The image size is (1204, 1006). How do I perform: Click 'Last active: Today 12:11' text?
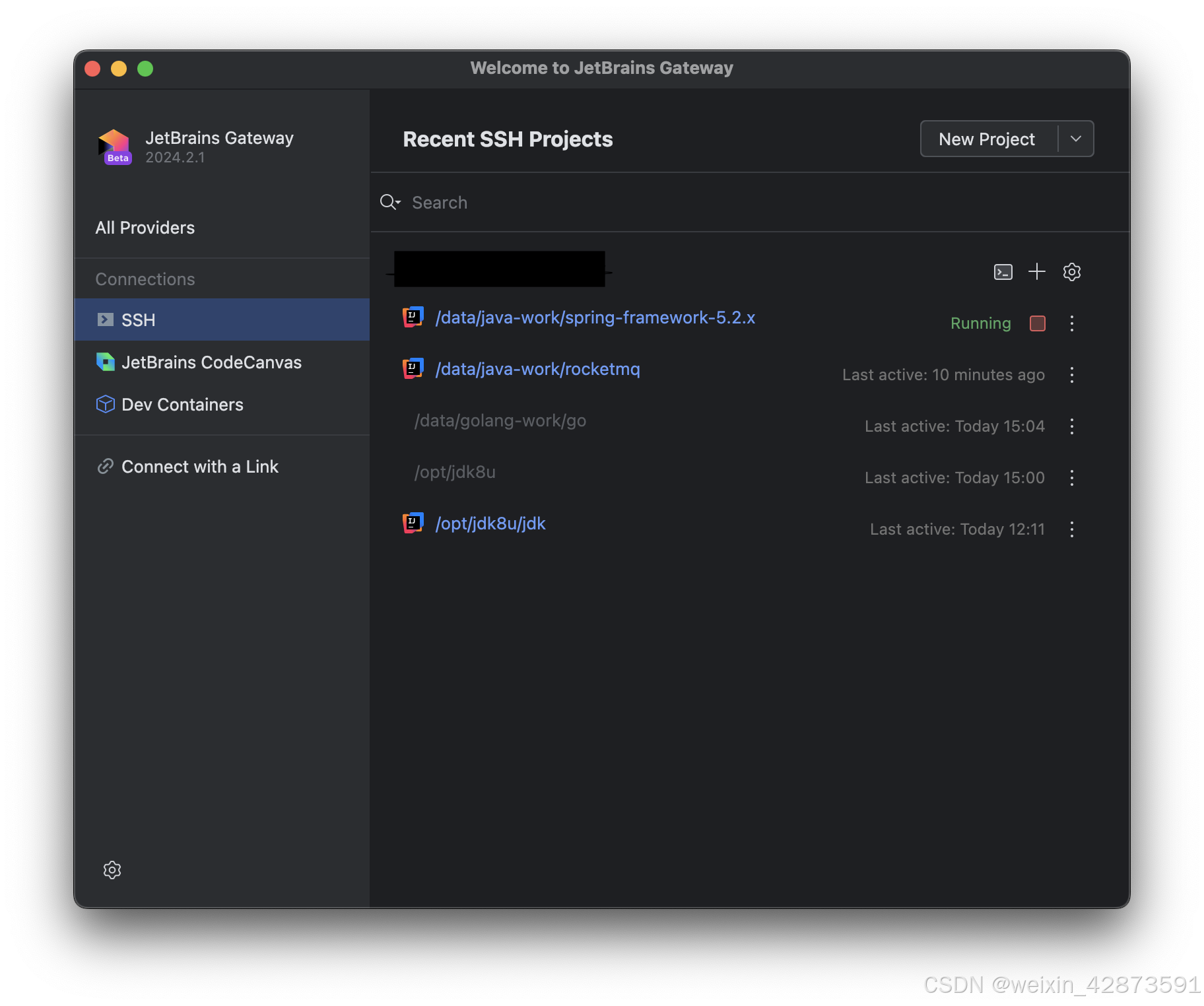pos(957,529)
